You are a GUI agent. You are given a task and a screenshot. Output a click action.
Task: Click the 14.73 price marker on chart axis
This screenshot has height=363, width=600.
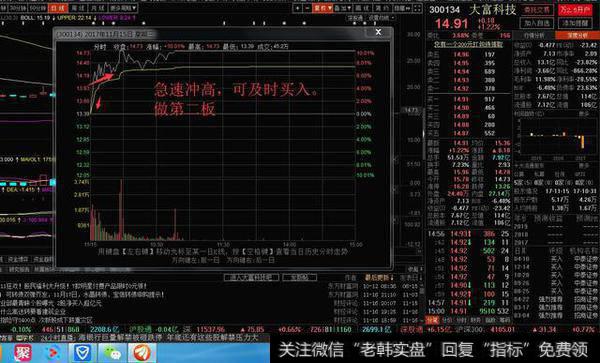pyautogui.click(x=411, y=111)
